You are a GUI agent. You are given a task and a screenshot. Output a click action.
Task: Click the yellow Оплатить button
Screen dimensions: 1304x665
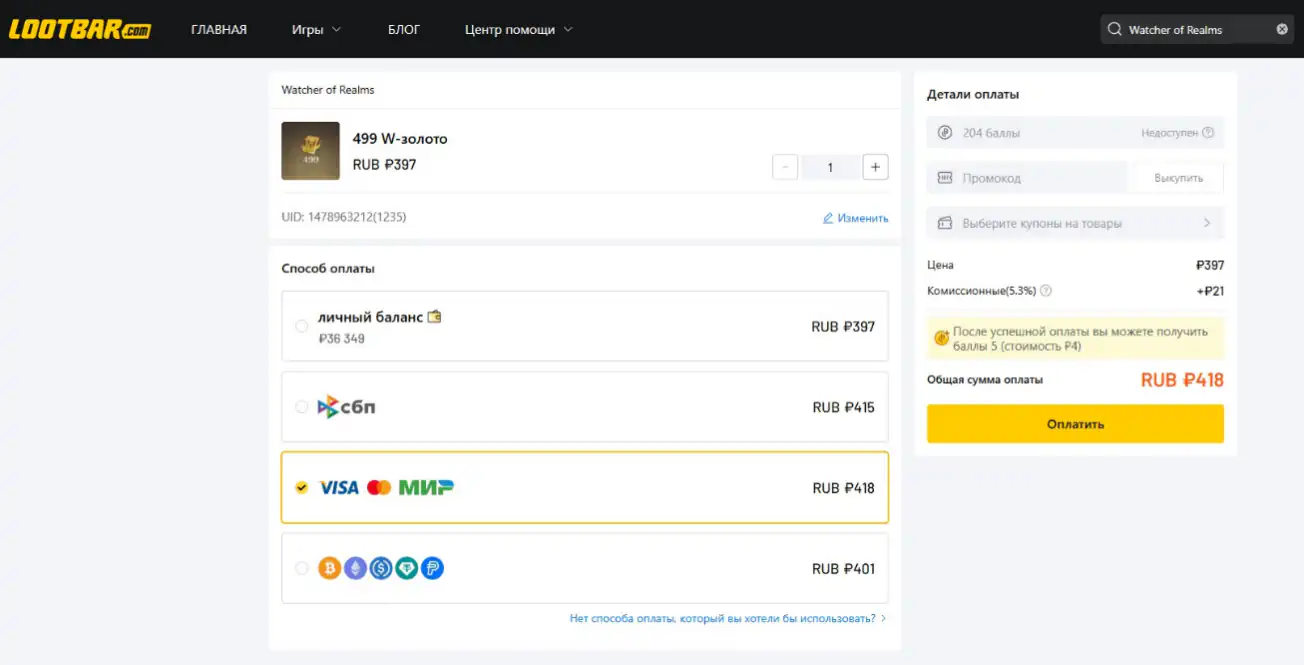point(1075,424)
